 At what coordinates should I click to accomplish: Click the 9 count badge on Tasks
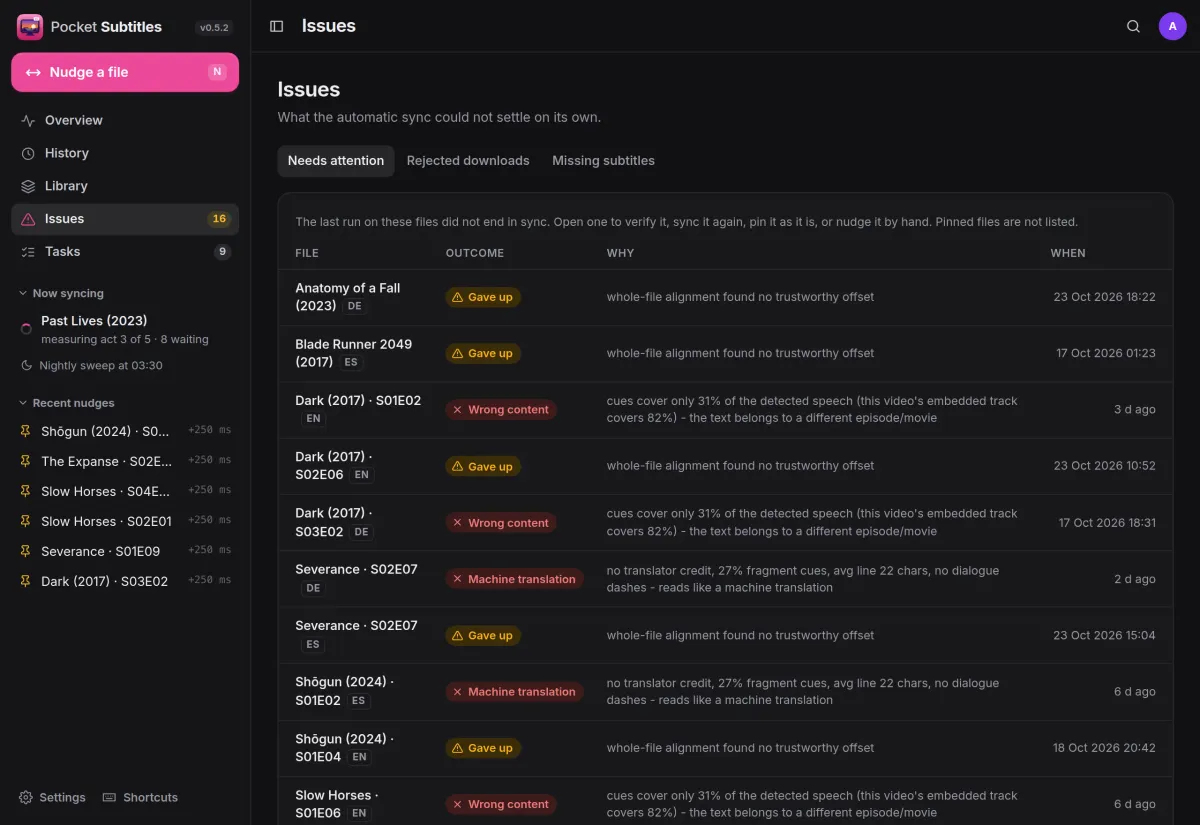click(x=222, y=252)
